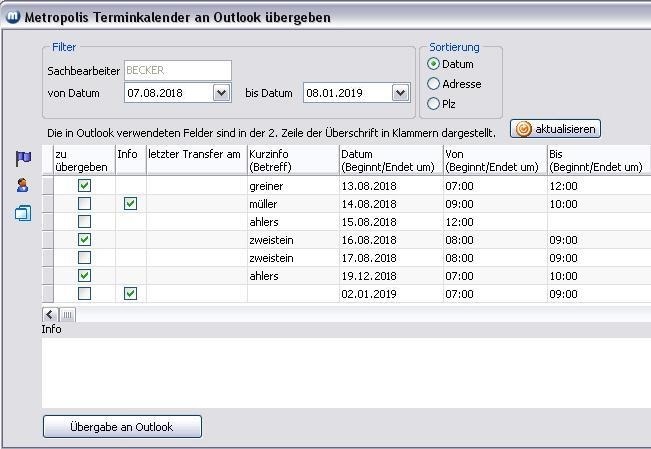Uncheck 'zu übergeben' for the greiner row
The image size is (651, 449).
[x=85, y=186]
